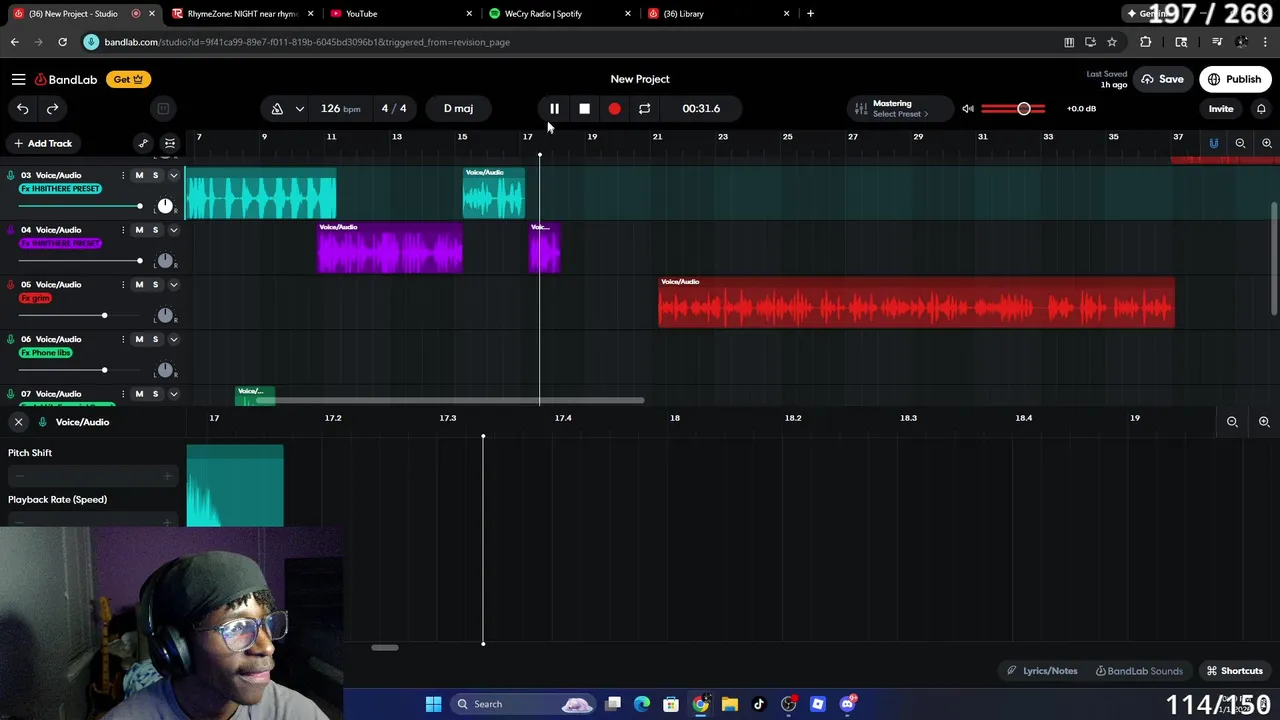Mute track 03 Voice/Audio
Screen dimensions: 1280x720
pos(139,175)
